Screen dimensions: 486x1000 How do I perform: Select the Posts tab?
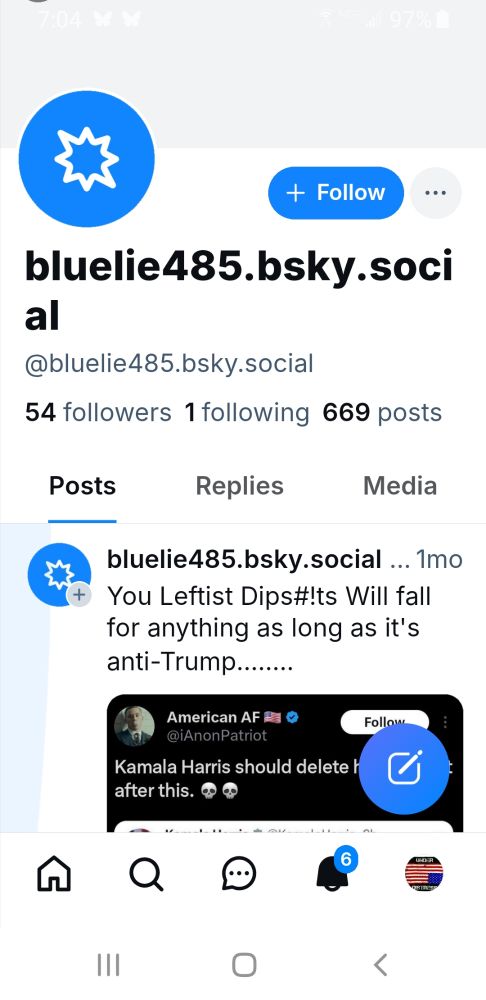tap(82, 486)
